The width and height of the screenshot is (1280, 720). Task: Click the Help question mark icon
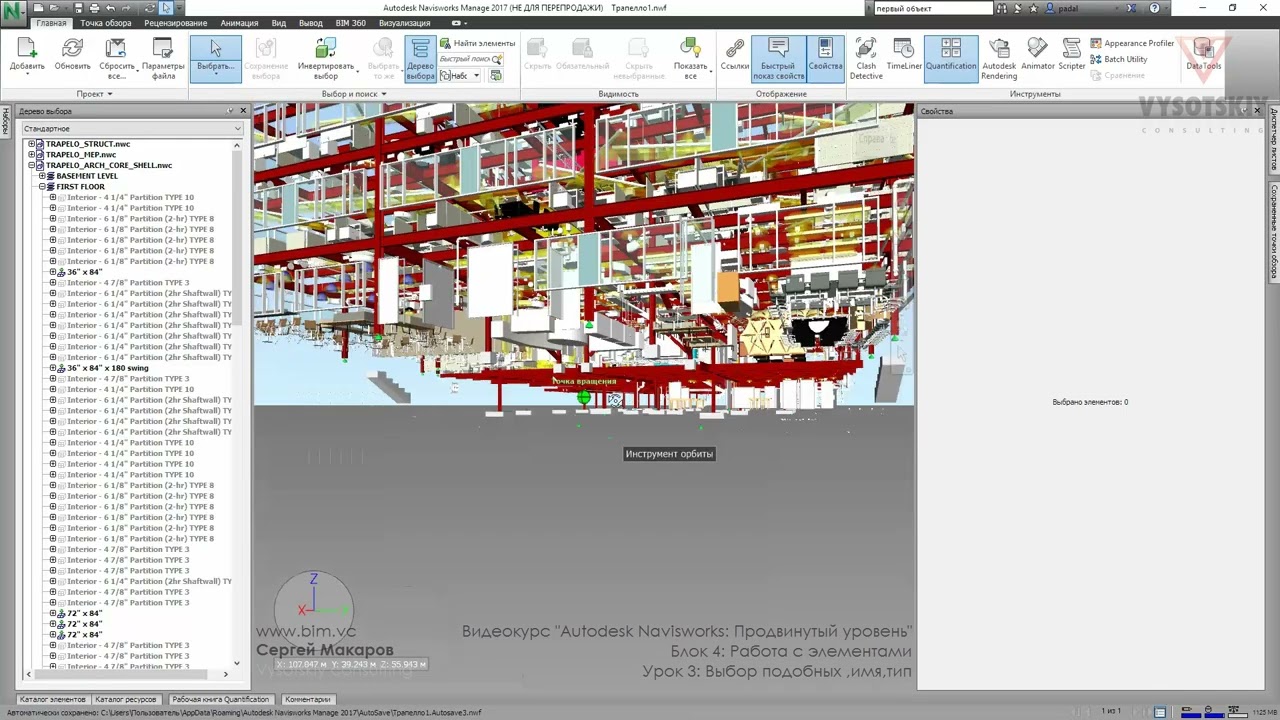[1155, 8]
